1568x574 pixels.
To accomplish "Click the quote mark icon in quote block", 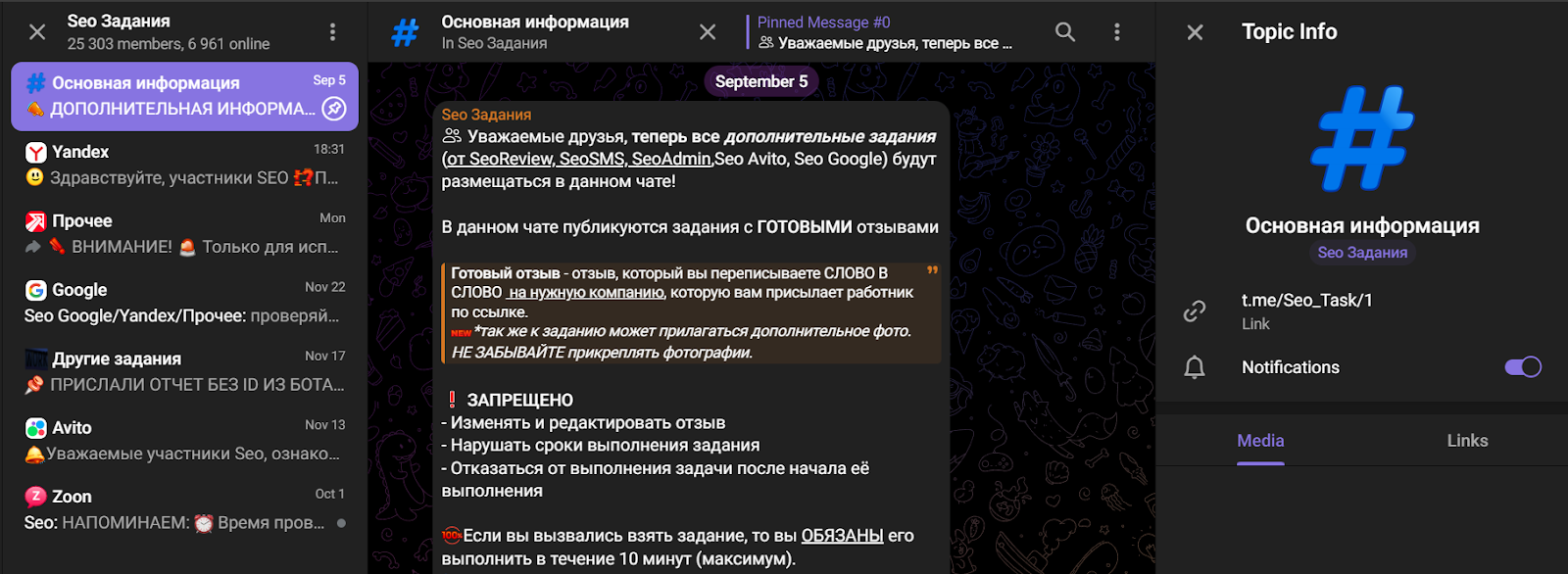I will pos(932,271).
